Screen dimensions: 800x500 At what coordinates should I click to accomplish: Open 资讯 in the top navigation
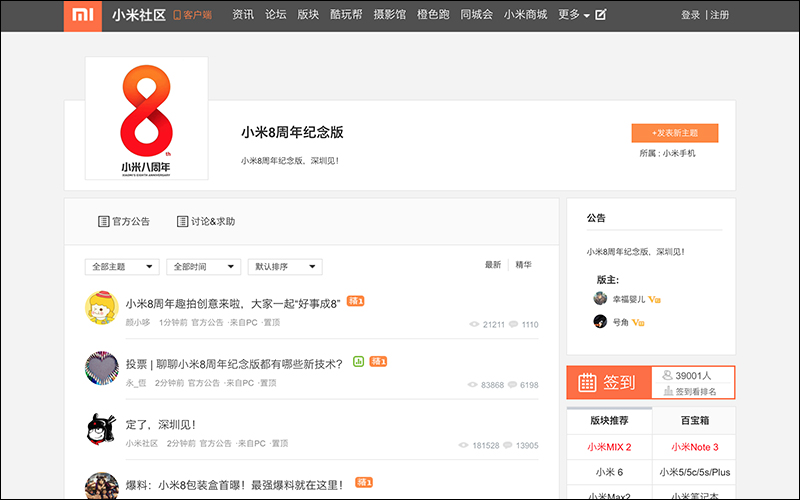coord(243,15)
